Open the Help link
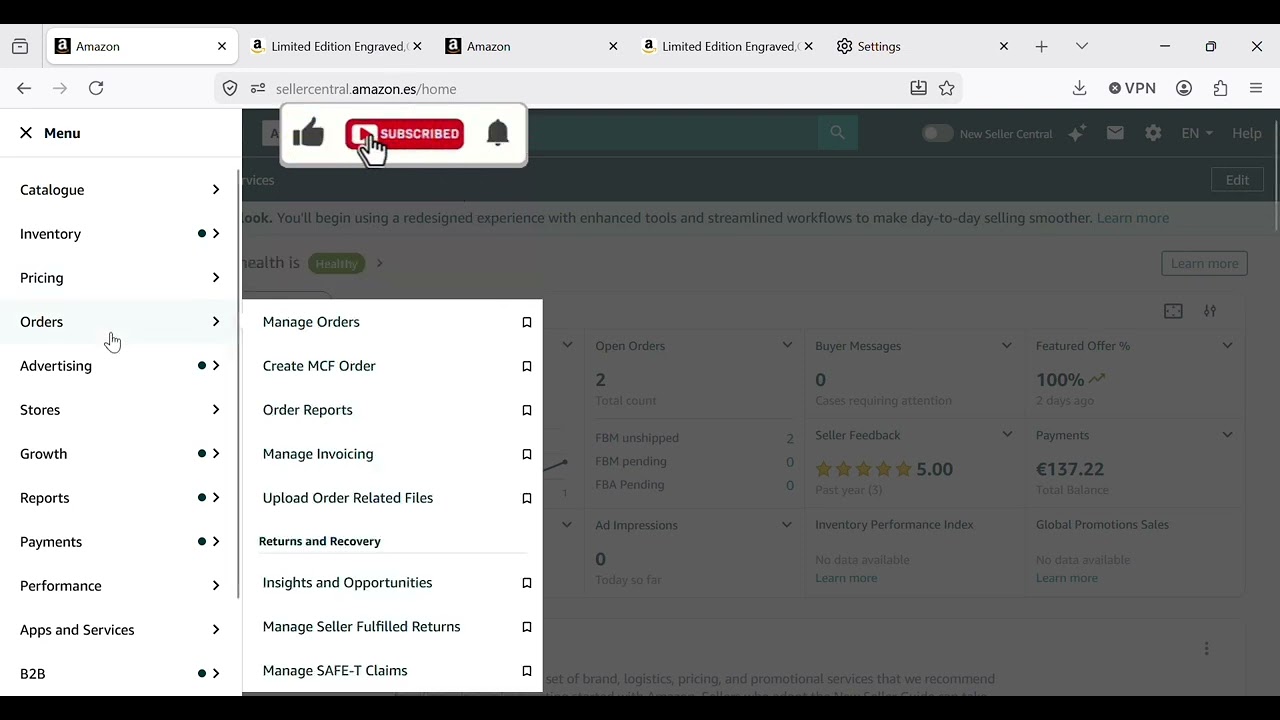Screen dimensions: 1280x720 [x=1246, y=133]
